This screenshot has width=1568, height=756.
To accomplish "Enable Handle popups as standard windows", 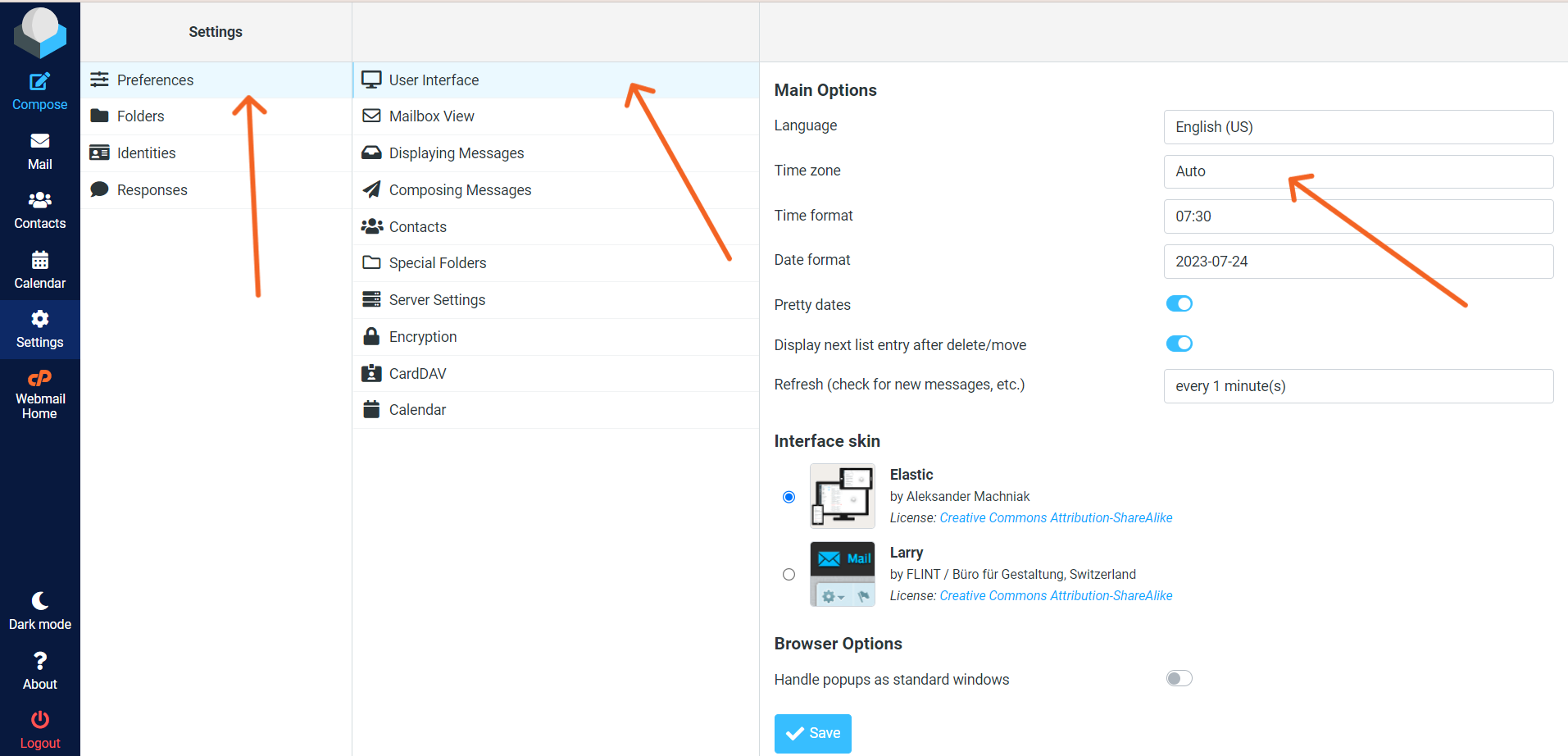I will (1179, 679).
